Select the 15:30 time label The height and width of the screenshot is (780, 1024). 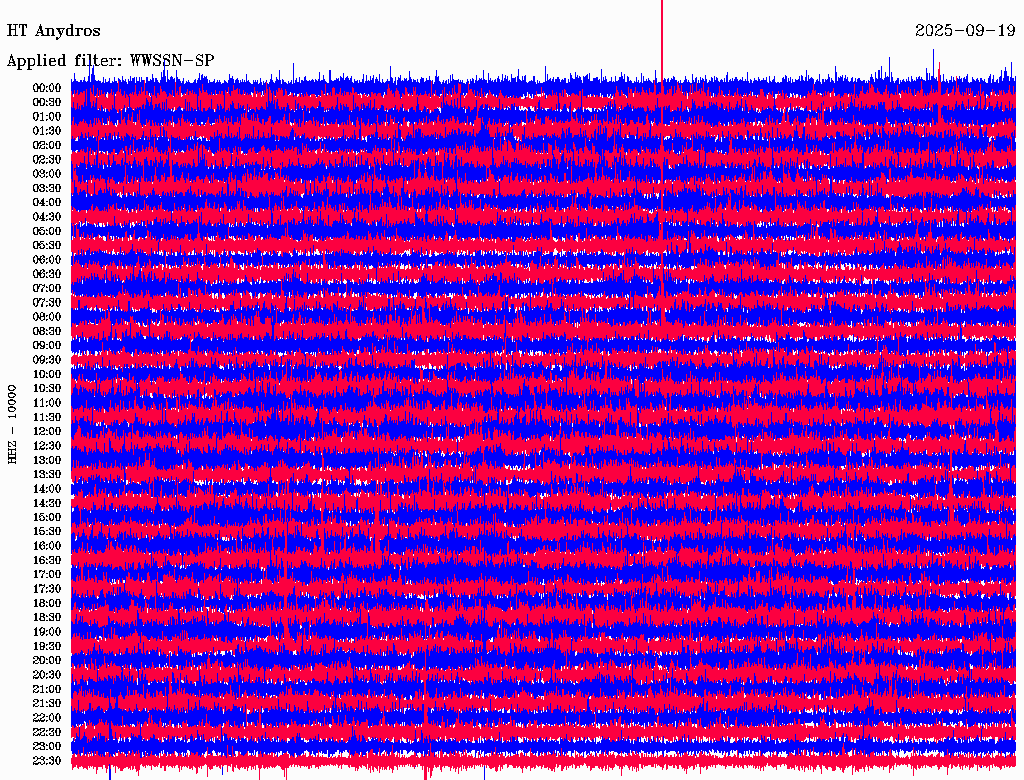click(x=47, y=531)
